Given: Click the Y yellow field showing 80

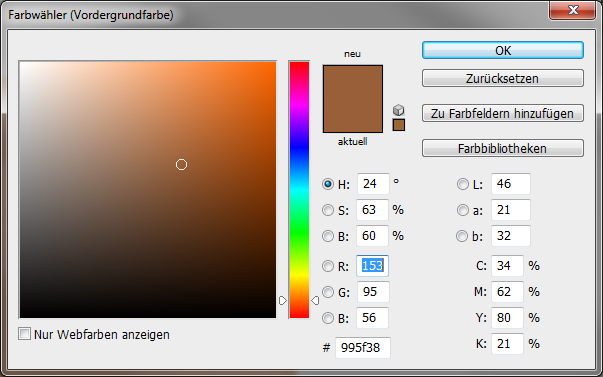Looking at the screenshot, I should pyautogui.click(x=507, y=318).
